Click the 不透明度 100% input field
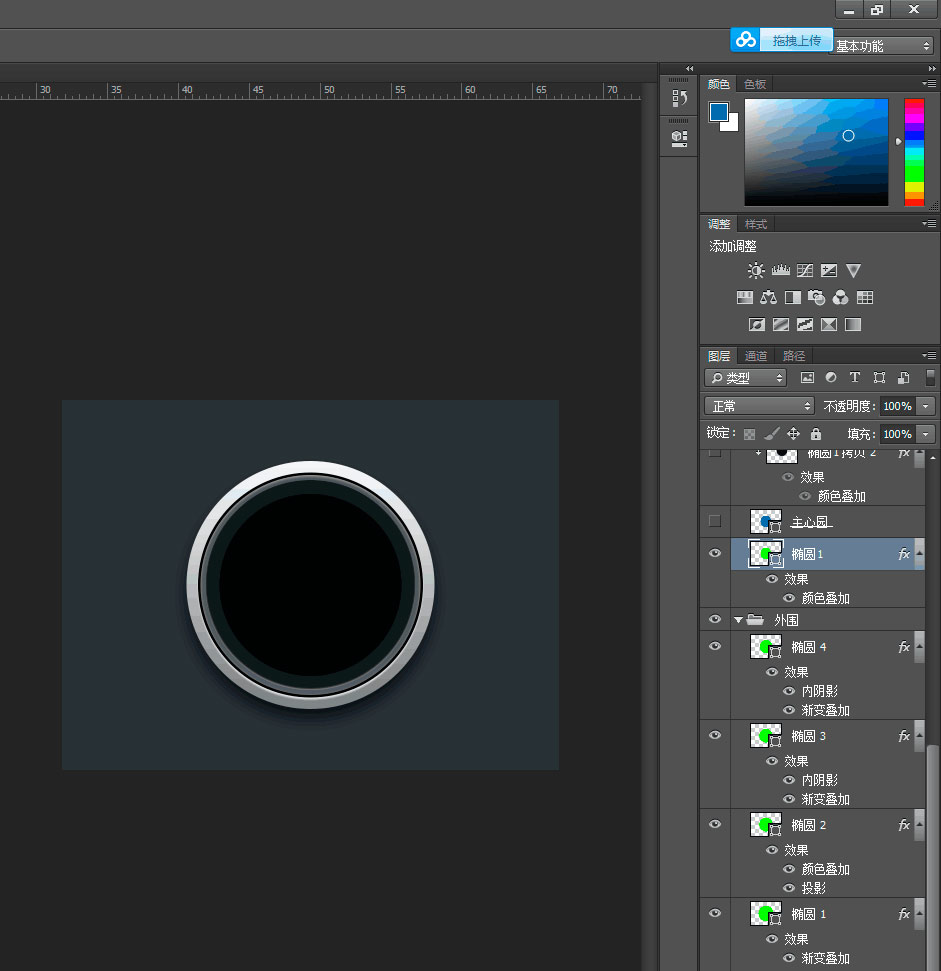 click(x=898, y=406)
